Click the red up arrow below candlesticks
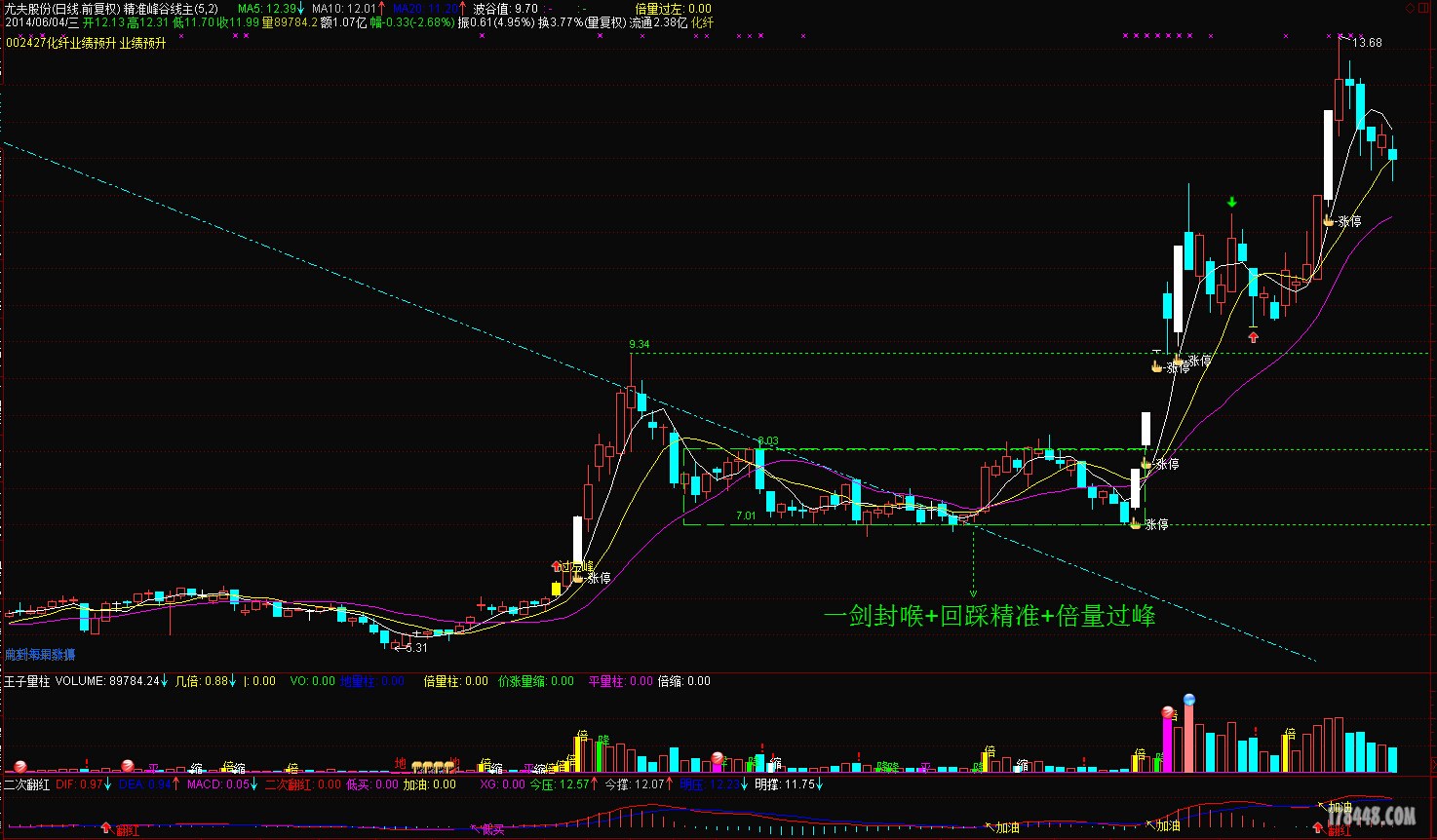The image size is (1437, 840). click(x=1254, y=337)
